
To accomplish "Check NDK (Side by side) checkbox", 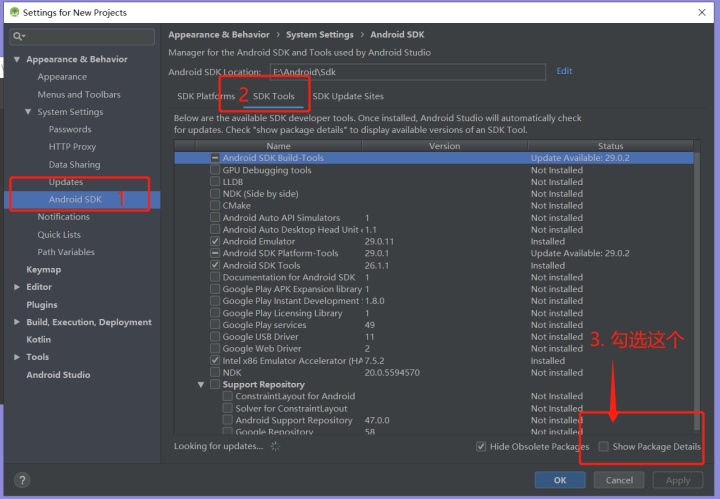I will click(x=215, y=194).
